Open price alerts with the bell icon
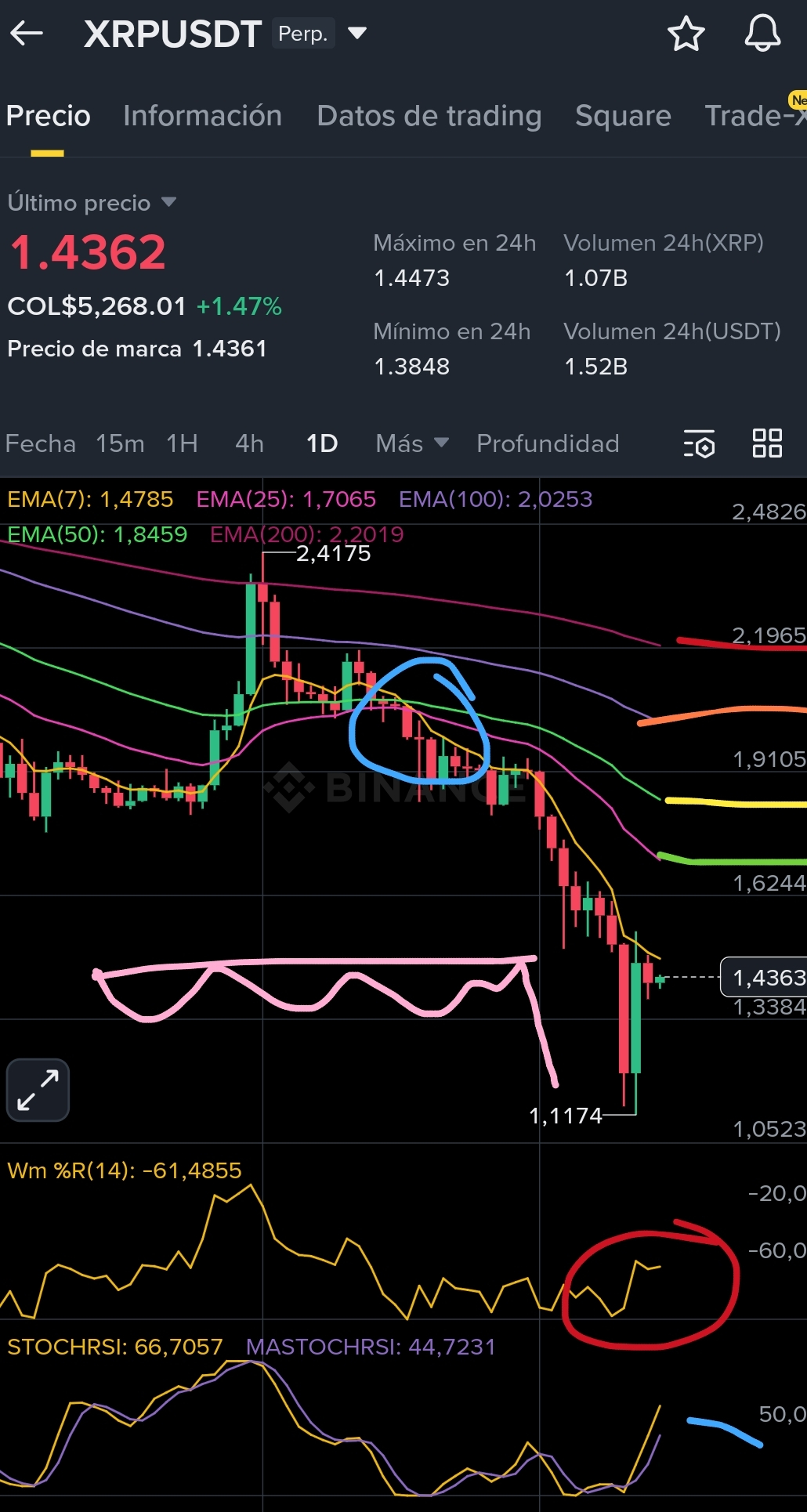This screenshot has width=807, height=1512. click(x=762, y=34)
